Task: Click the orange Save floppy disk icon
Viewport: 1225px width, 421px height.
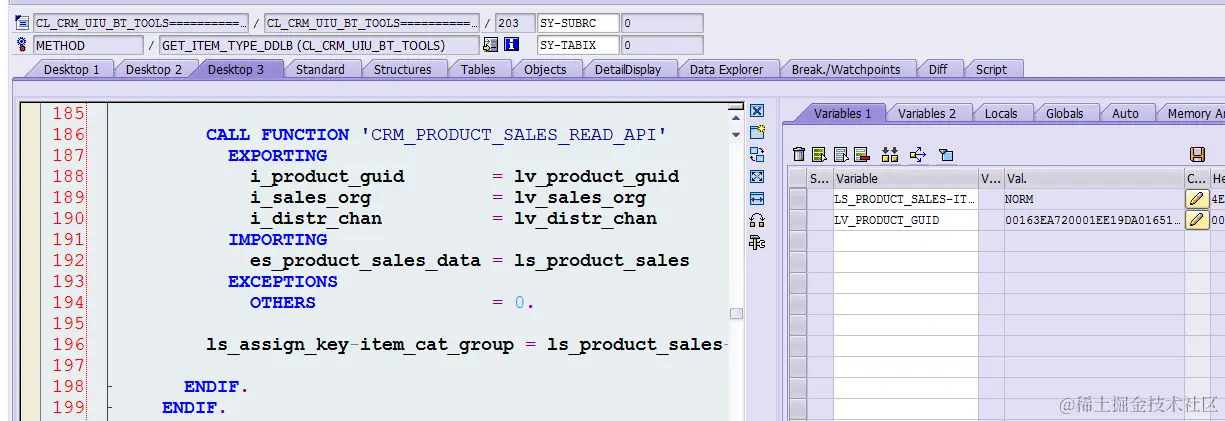Action: click(1197, 154)
